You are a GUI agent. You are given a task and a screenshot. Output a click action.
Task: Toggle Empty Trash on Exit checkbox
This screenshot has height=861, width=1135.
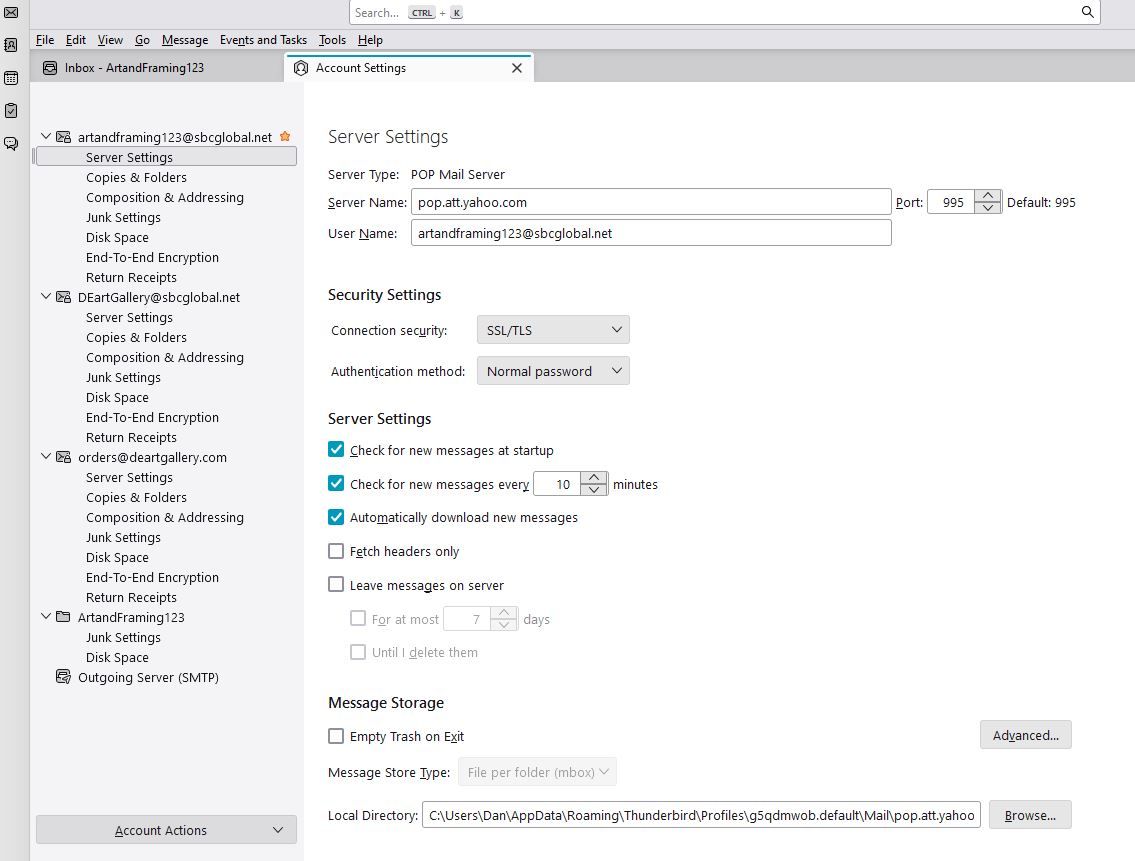pyautogui.click(x=336, y=736)
